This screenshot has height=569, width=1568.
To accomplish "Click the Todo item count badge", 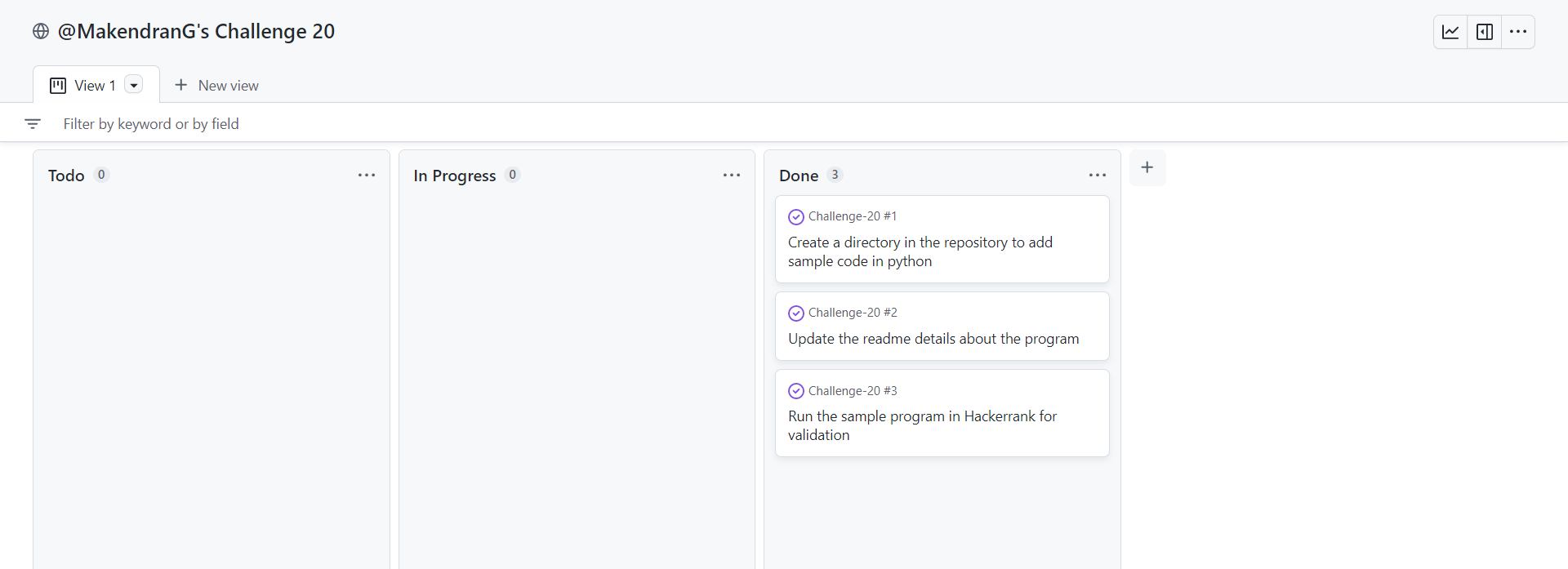I will click(101, 175).
